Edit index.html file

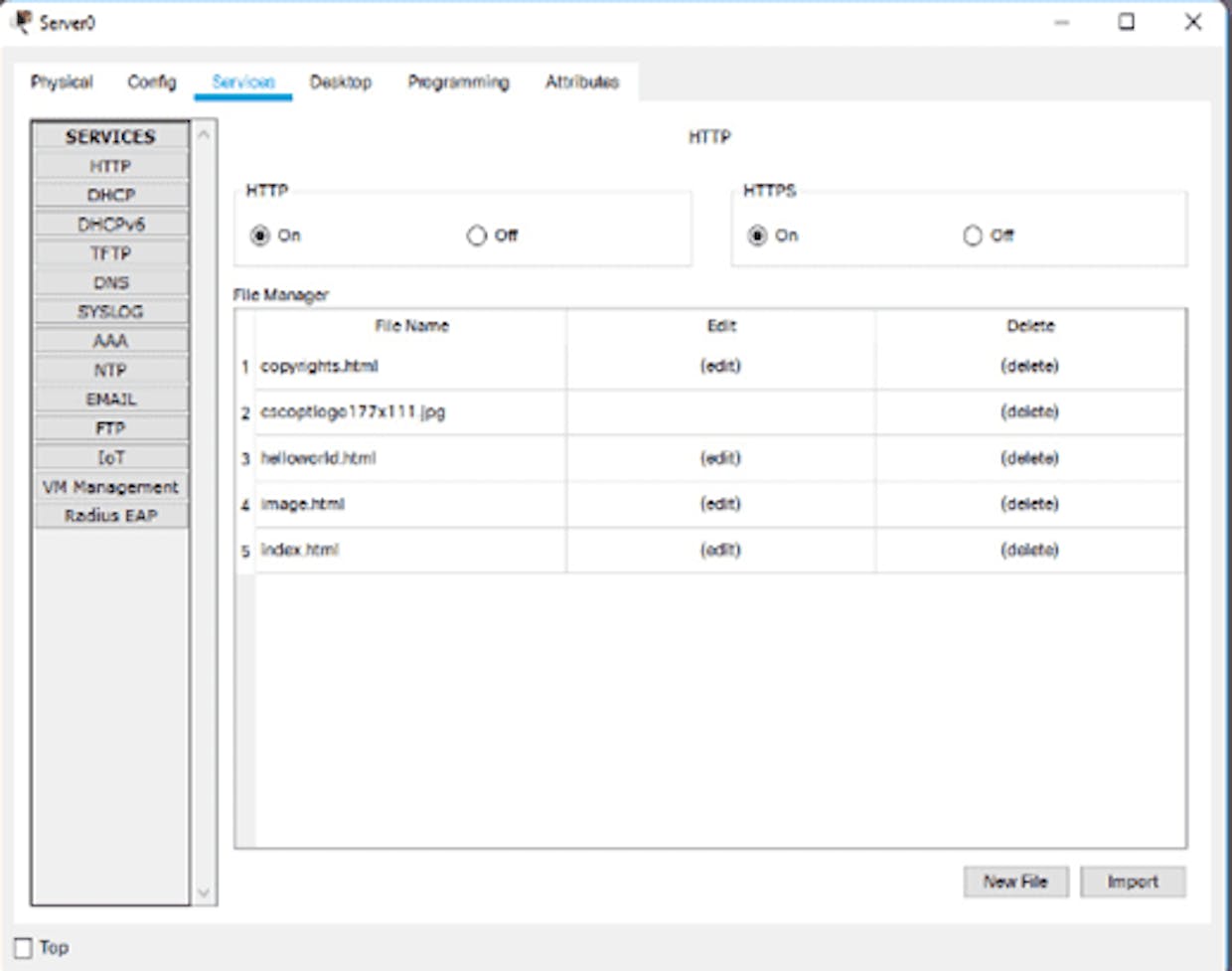[x=720, y=550]
